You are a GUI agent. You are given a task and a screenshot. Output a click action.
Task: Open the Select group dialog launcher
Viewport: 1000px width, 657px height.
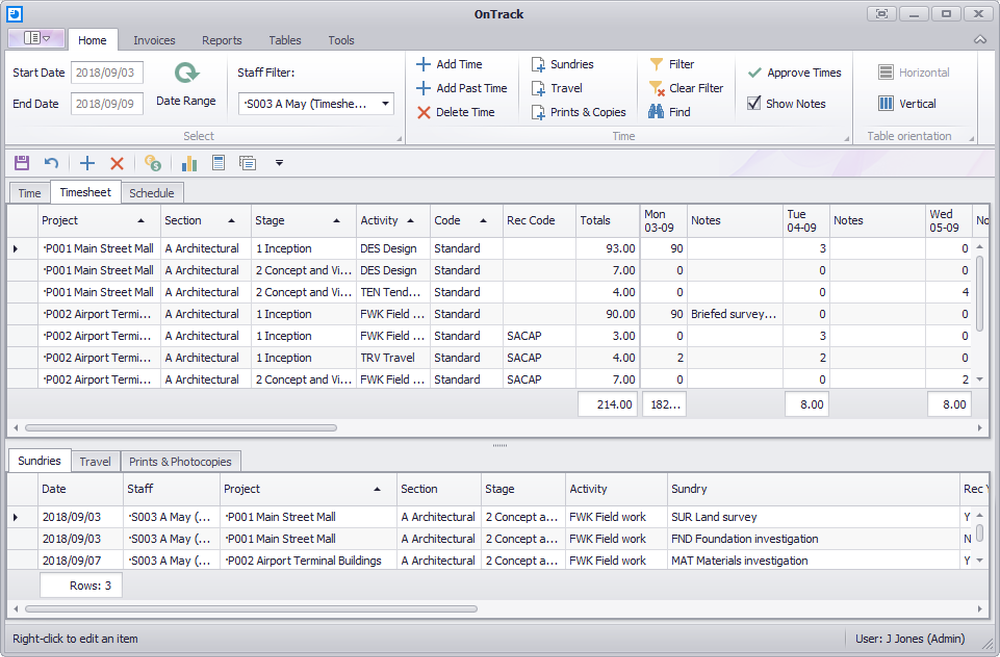coord(399,138)
